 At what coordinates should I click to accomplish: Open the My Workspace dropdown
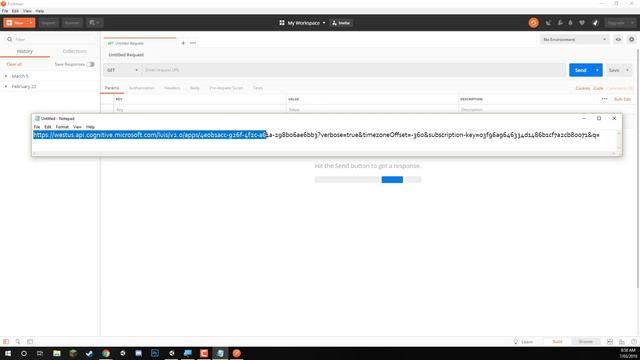pos(302,23)
